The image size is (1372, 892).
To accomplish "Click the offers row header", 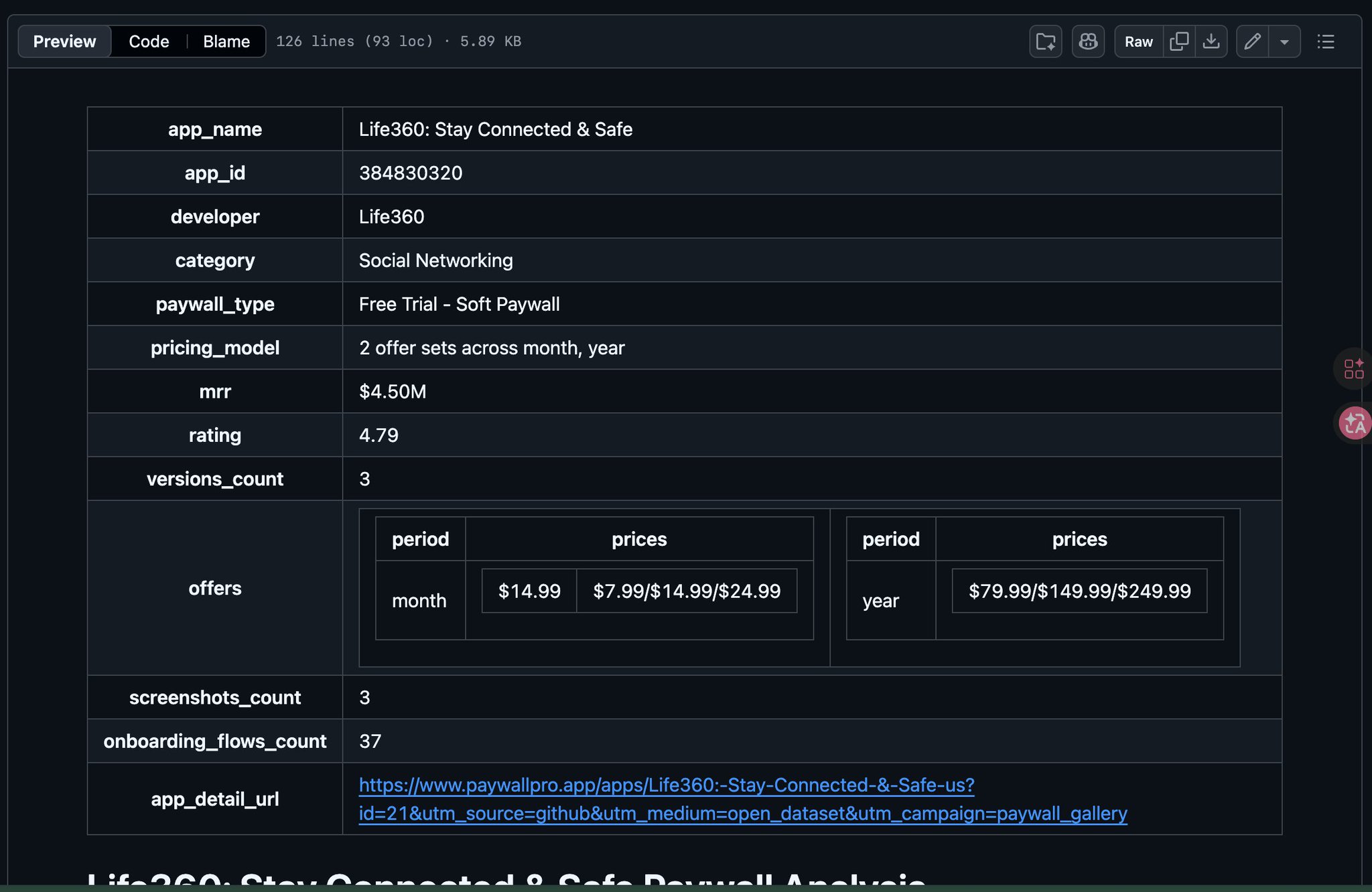I will (x=215, y=588).
